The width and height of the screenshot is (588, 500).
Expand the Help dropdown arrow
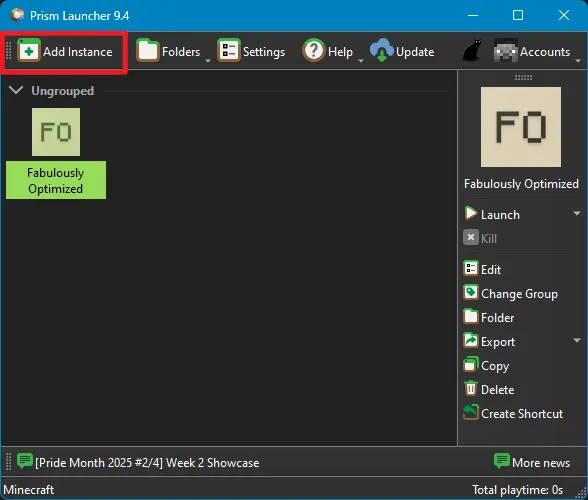361,60
